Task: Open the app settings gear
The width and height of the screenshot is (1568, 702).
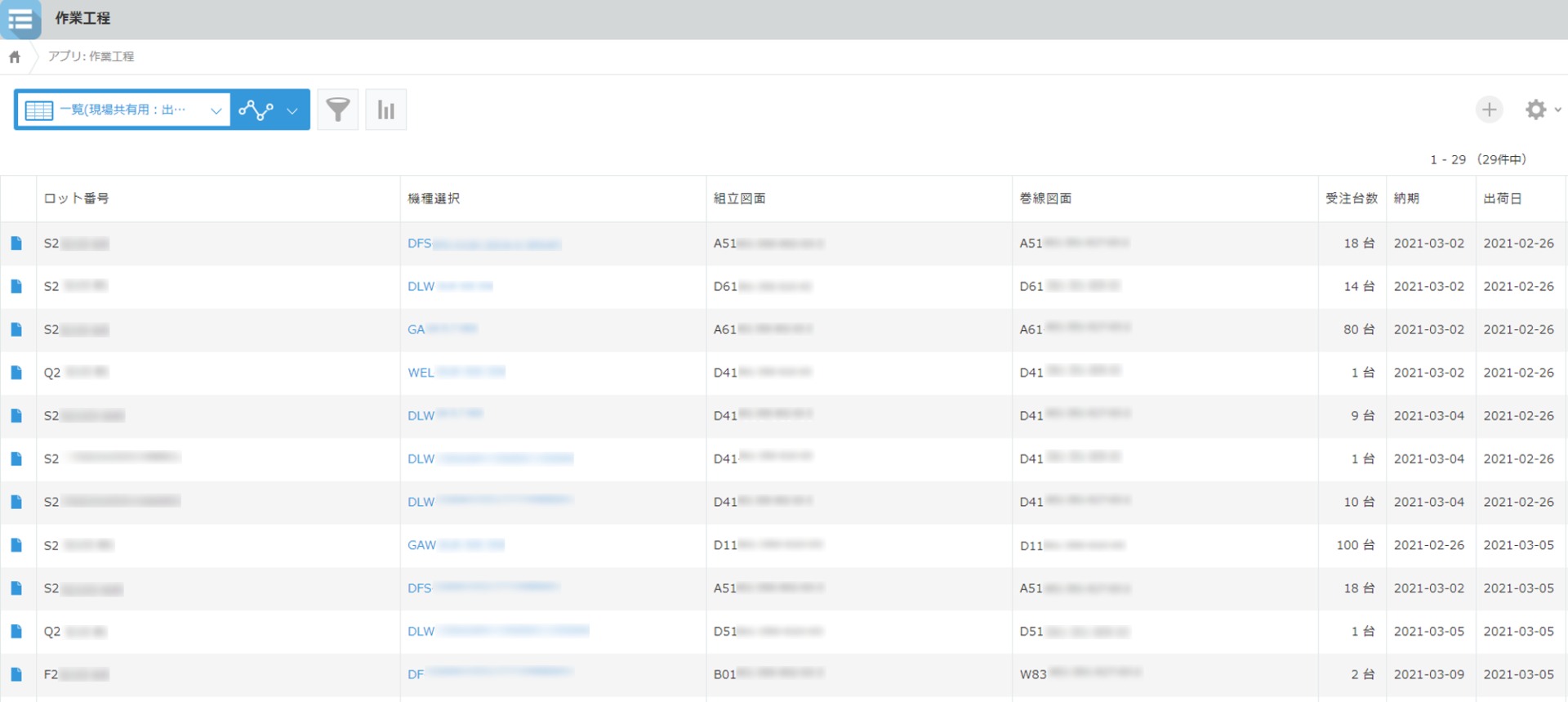Action: [1535, 110]
